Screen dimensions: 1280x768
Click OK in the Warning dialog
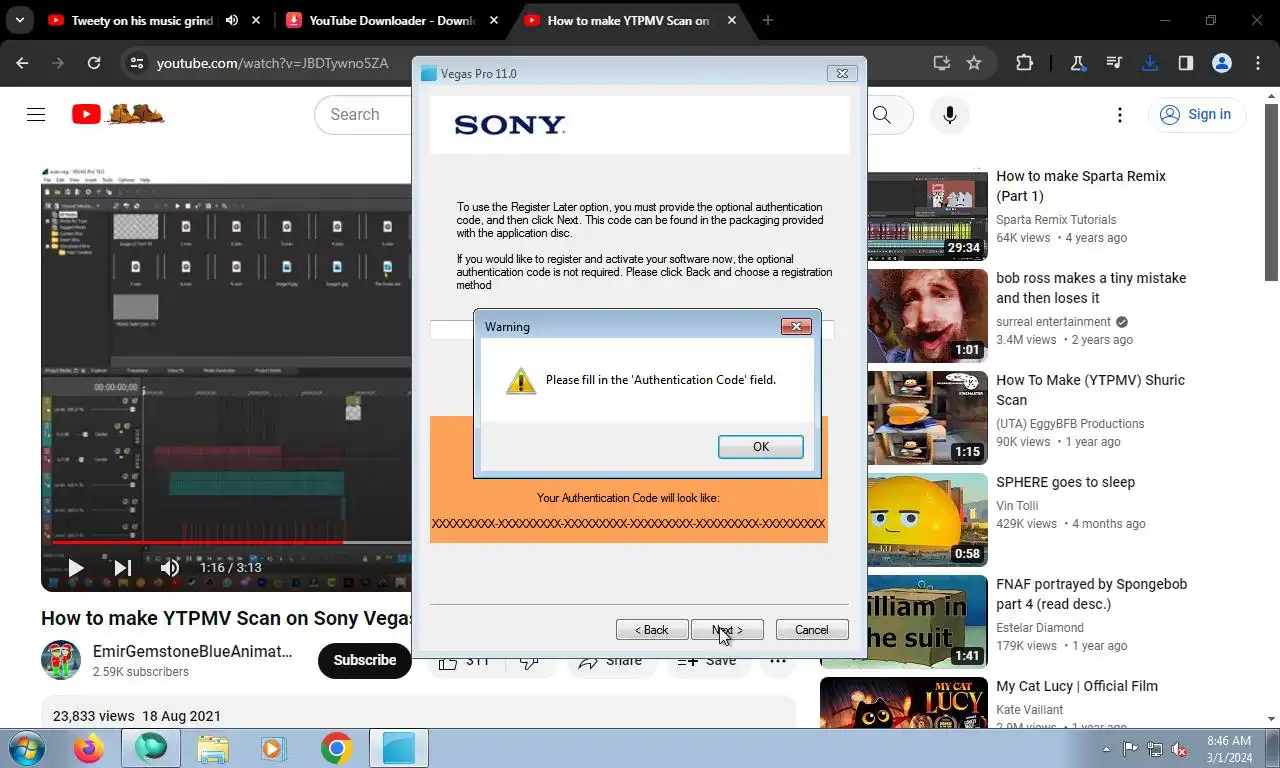[760, 447]
